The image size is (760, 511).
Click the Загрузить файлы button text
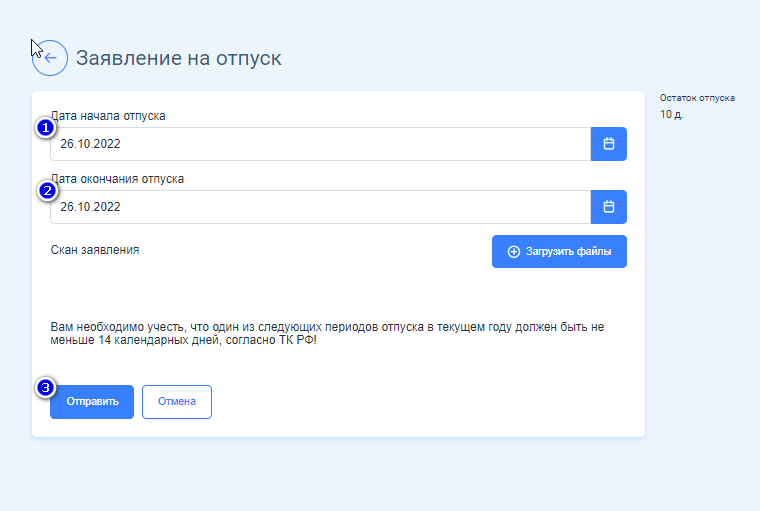568,252
